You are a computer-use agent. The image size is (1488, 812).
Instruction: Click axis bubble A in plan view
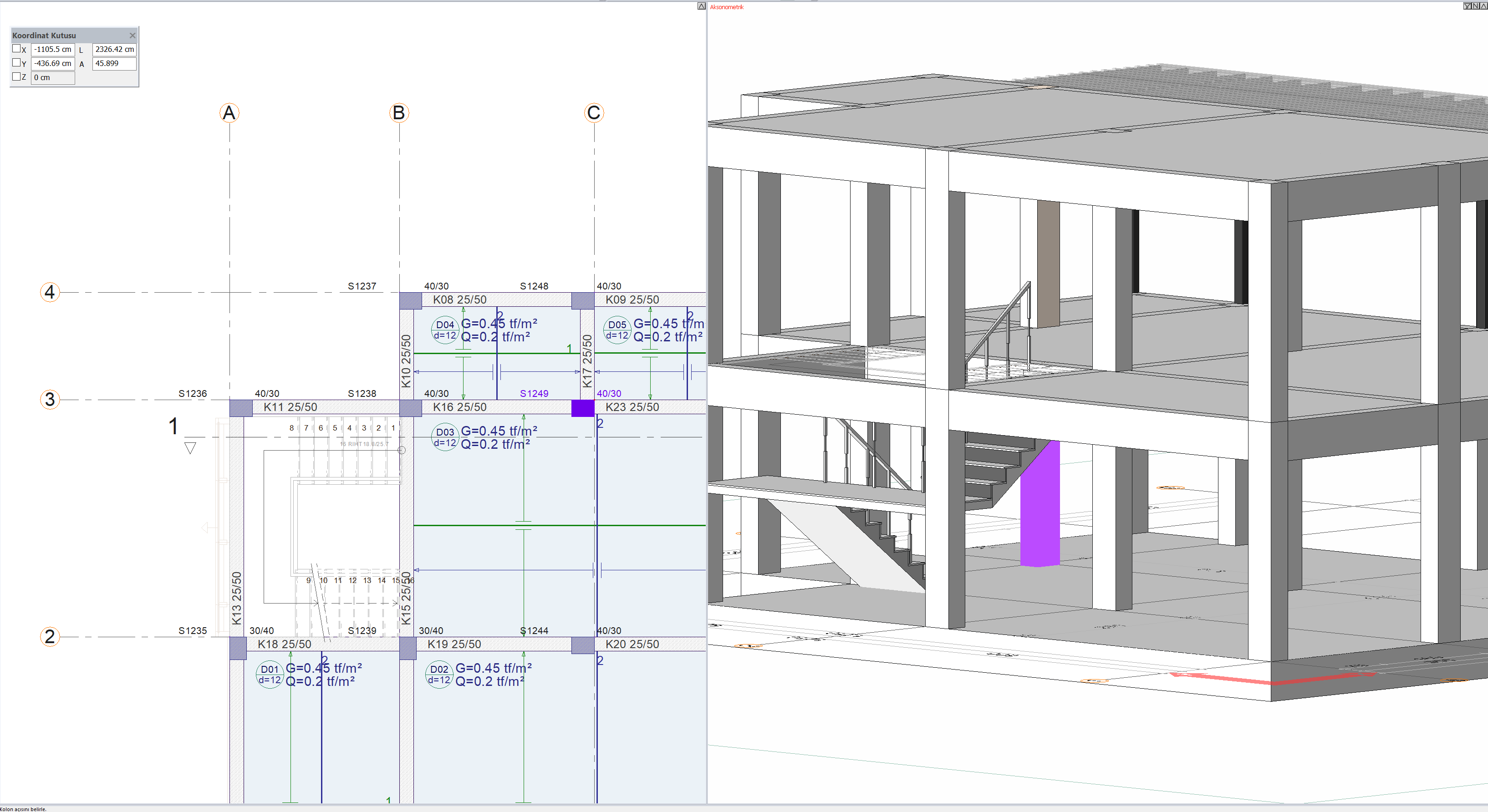click(x=229, y=112)
